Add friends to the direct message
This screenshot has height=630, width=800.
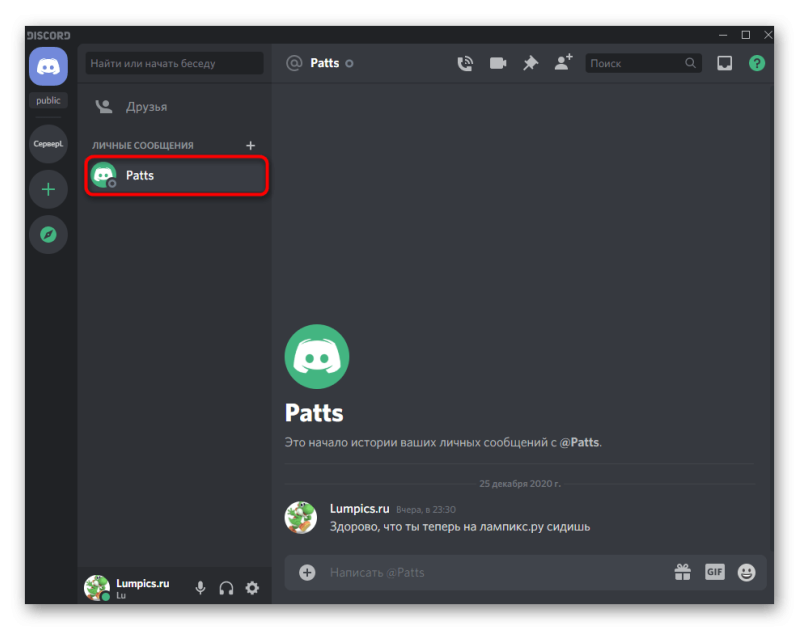pyautogui.click(x=564, y=62)
